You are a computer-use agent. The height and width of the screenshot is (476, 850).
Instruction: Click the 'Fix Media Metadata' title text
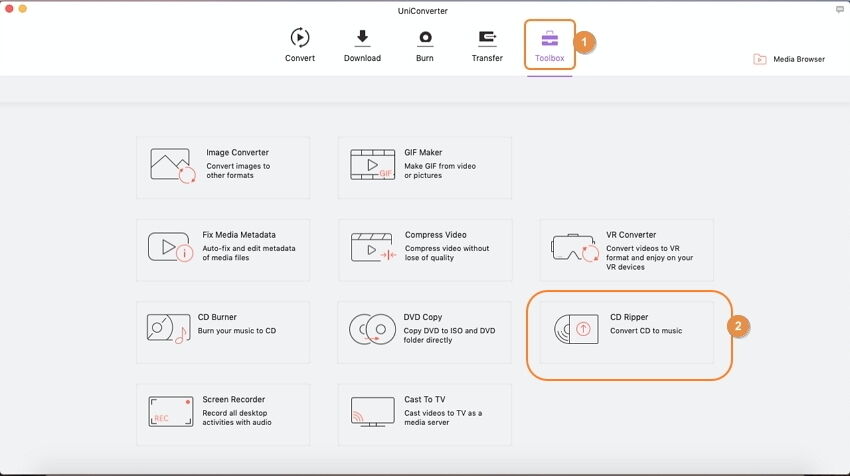(x=239, y=235)
